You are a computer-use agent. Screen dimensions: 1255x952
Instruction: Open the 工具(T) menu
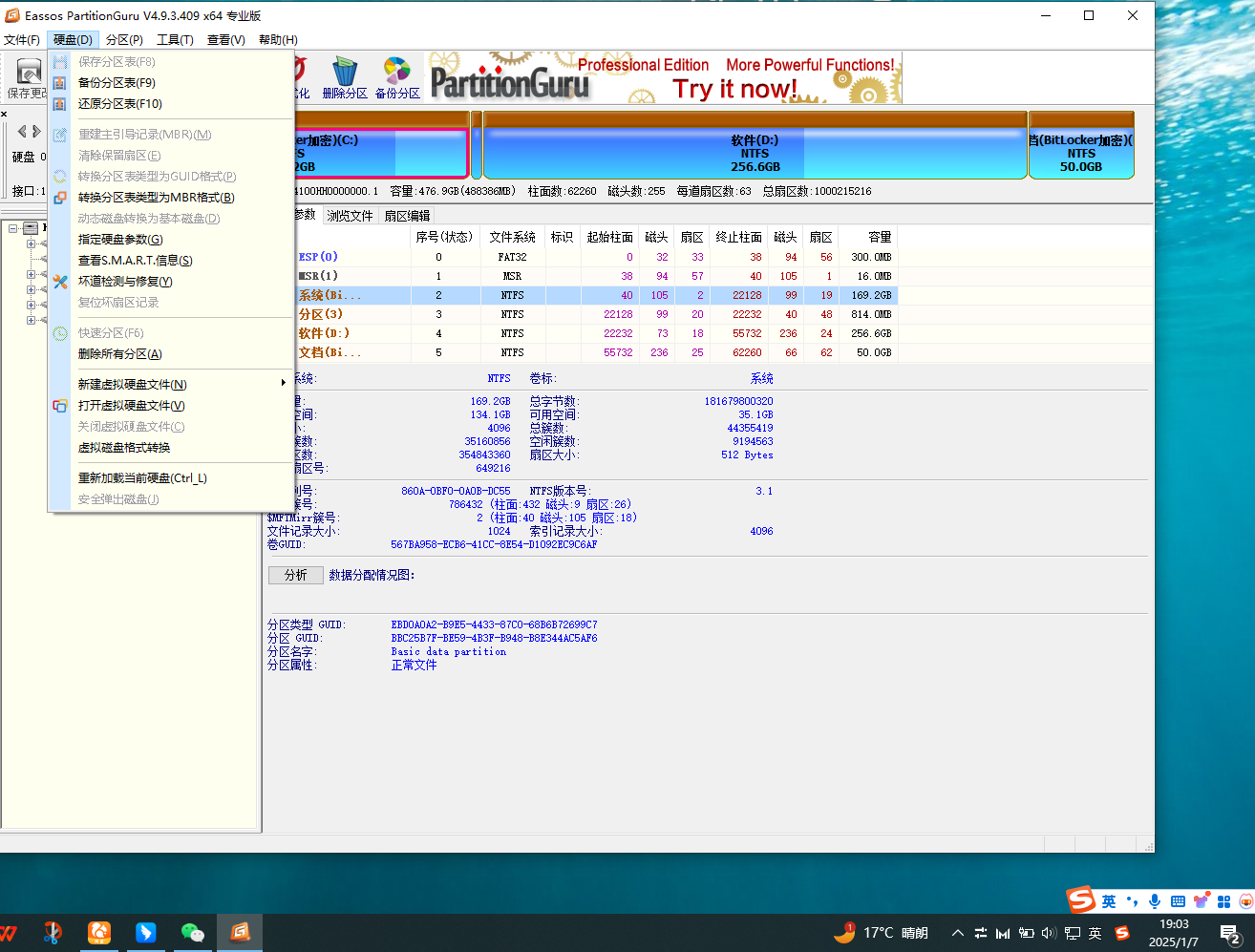point(175,40)
